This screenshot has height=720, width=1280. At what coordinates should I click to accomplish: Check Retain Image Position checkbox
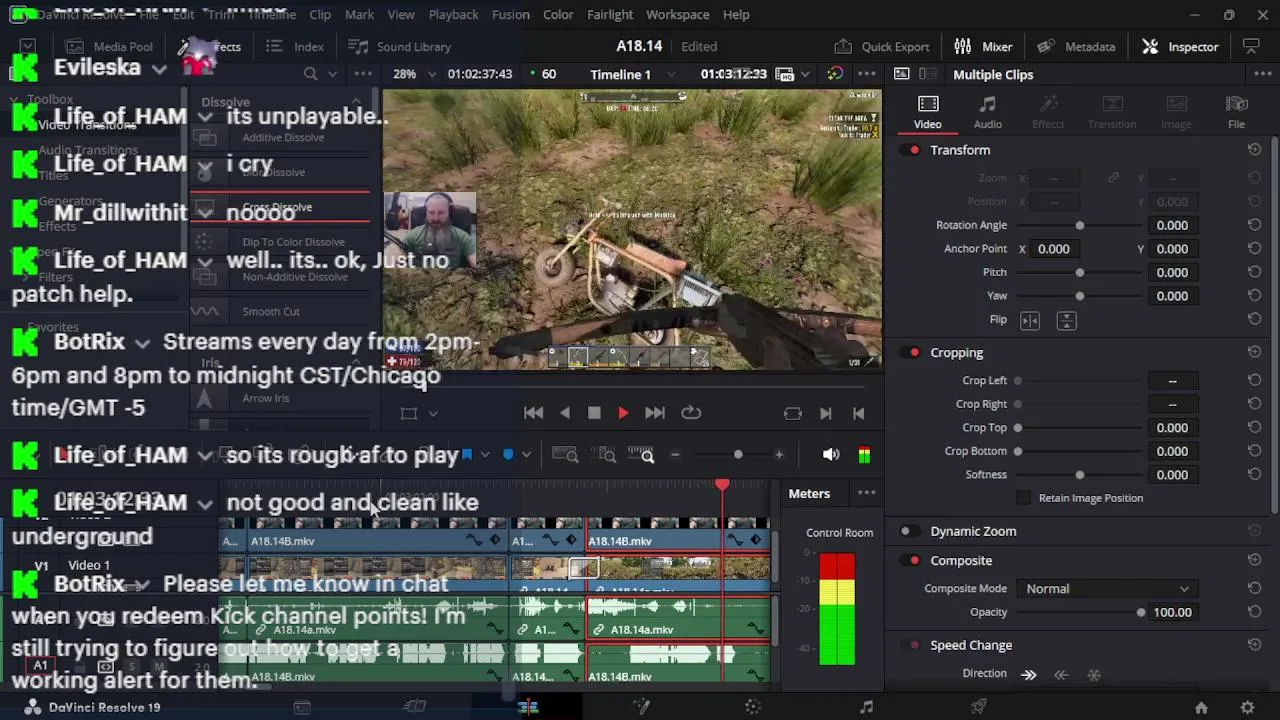[x=1023, y=498]
